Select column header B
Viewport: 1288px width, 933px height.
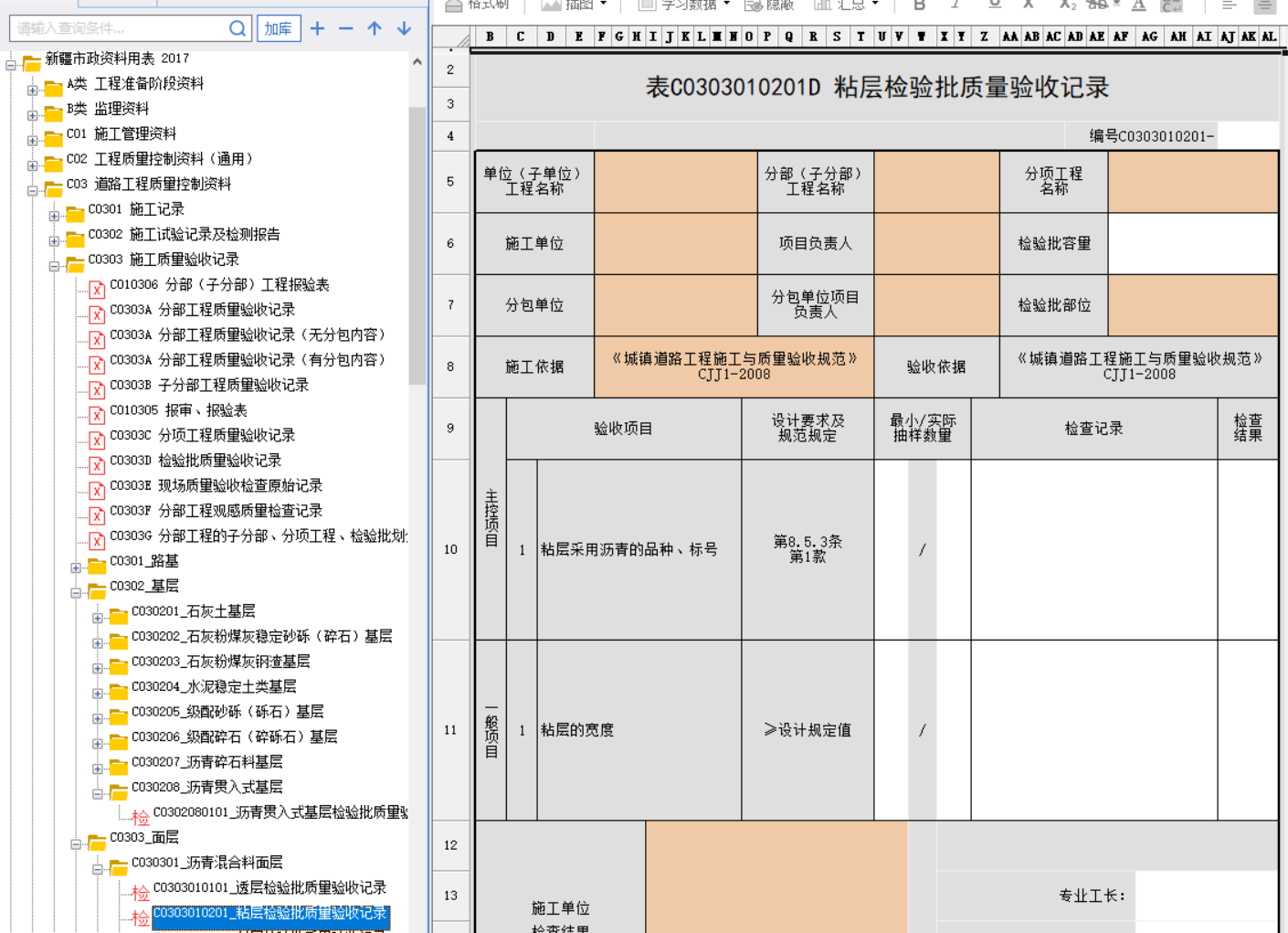tap(491, 37)
